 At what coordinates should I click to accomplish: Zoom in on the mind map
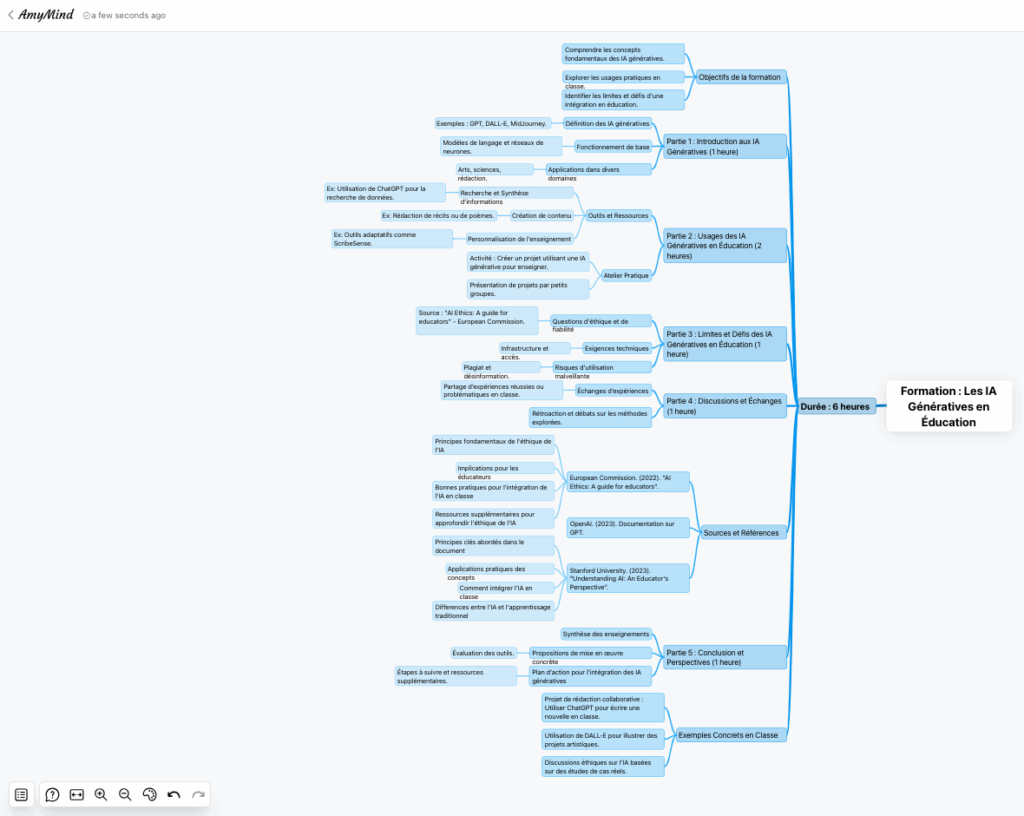tap(101, 794)
